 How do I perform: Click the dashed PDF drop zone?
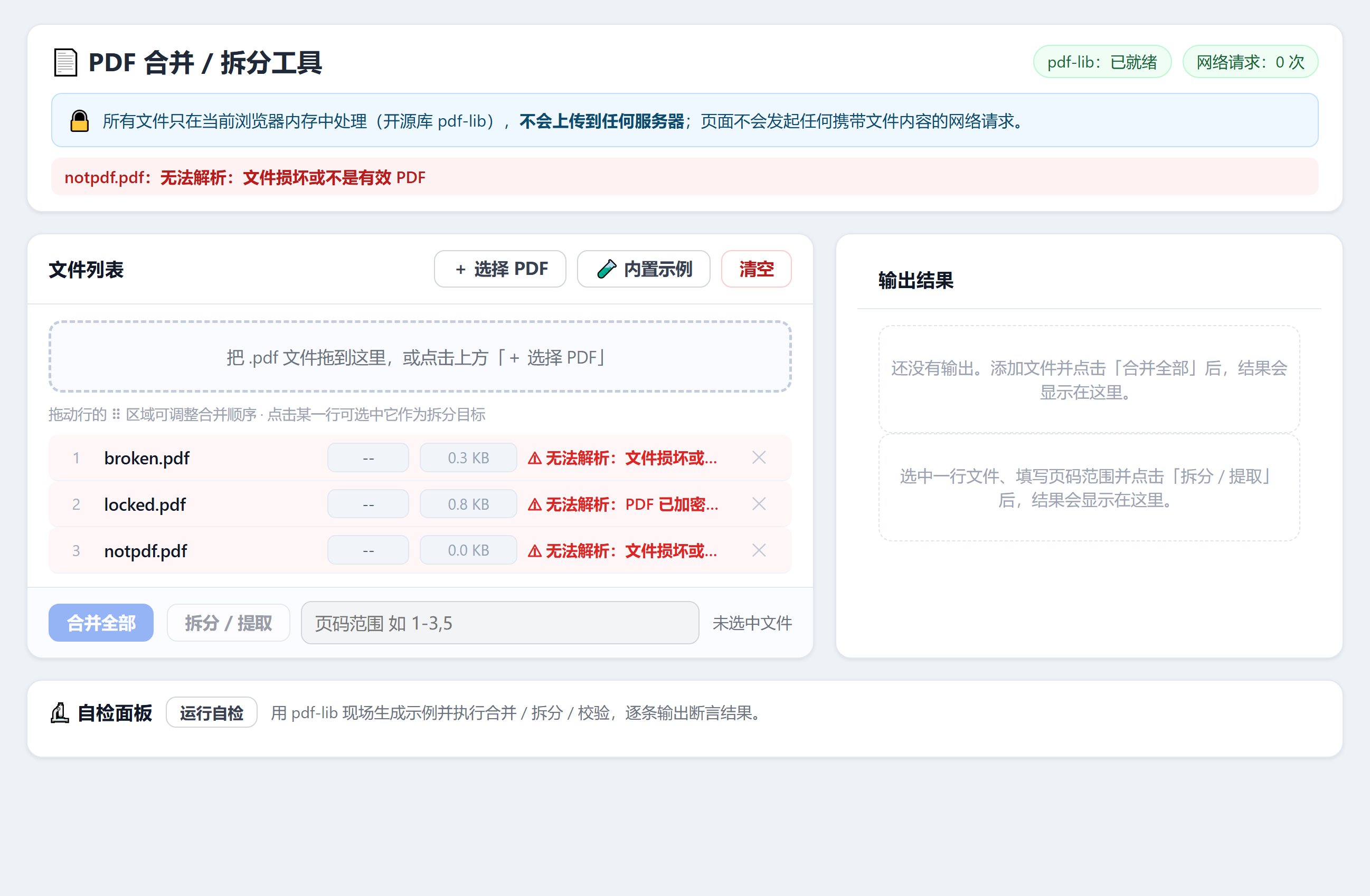coord(420,357)
